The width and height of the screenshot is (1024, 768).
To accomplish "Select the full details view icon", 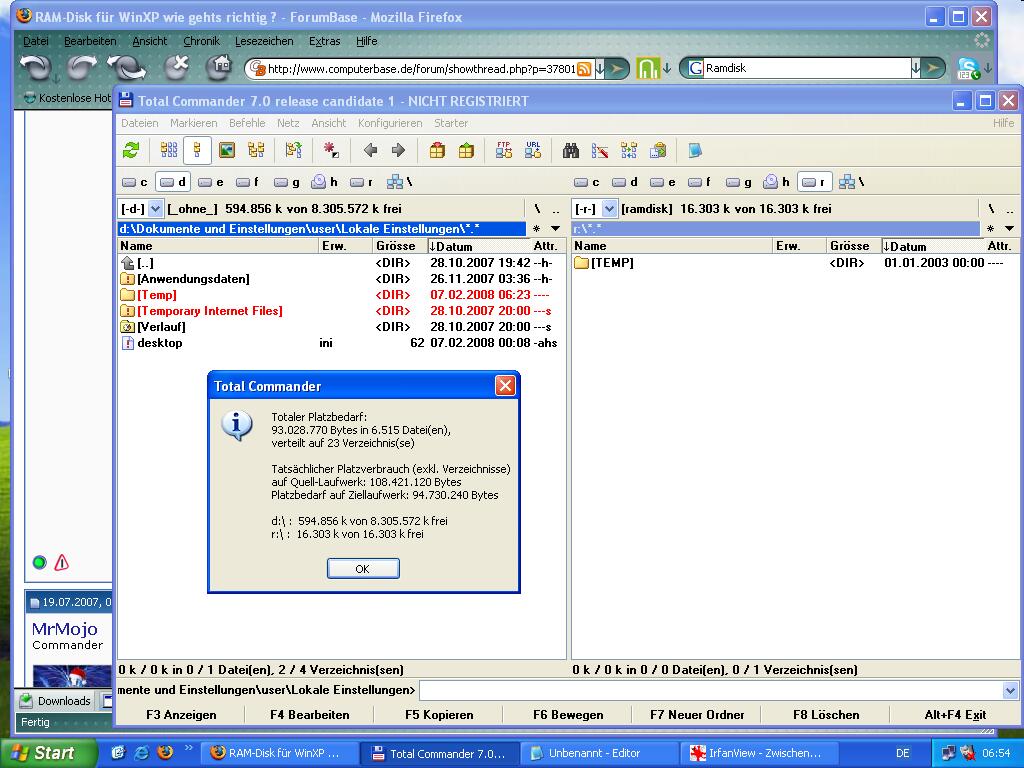I will 197,151.
